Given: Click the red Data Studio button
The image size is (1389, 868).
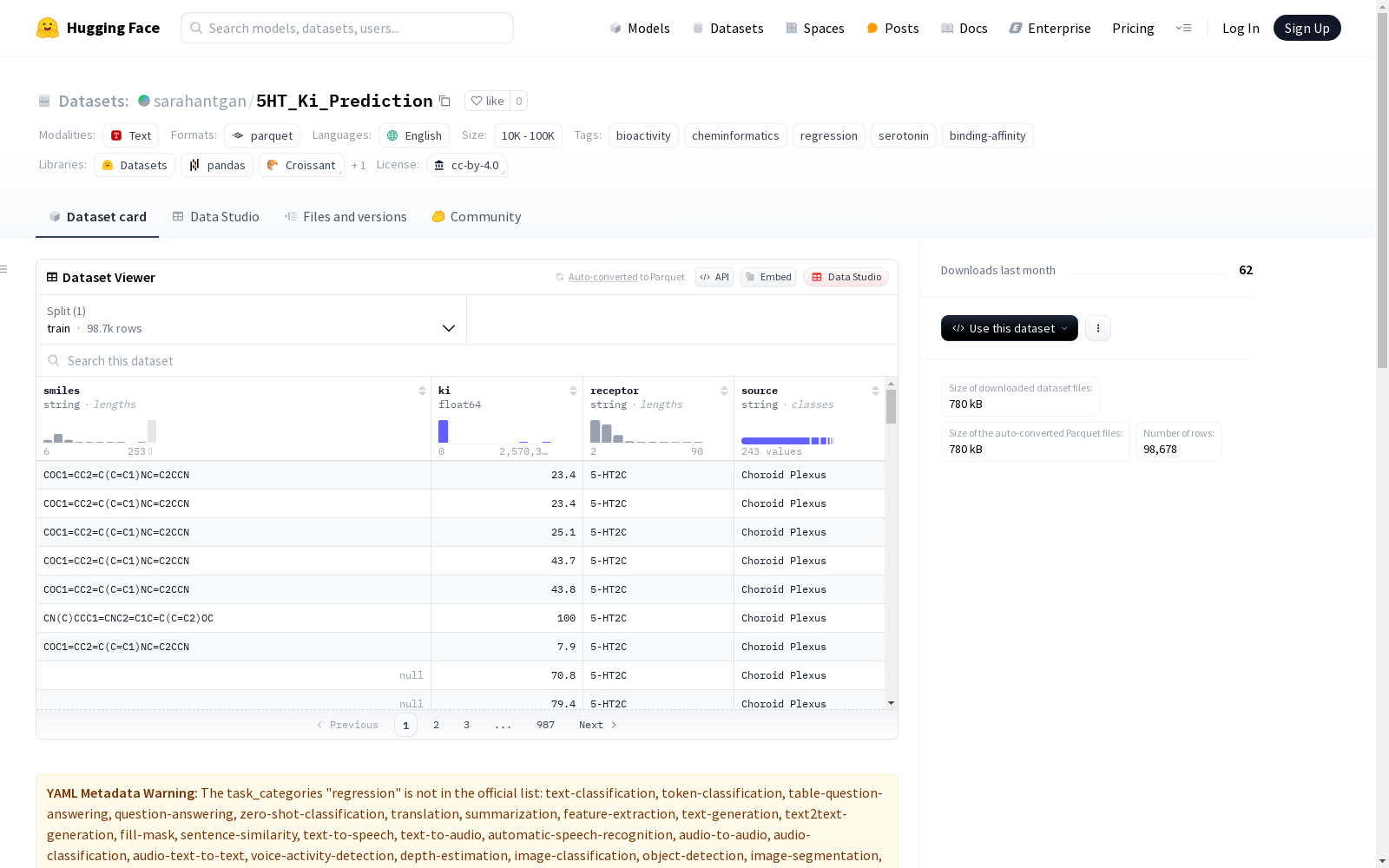Looking at the screenshot, I should (846, 277).
